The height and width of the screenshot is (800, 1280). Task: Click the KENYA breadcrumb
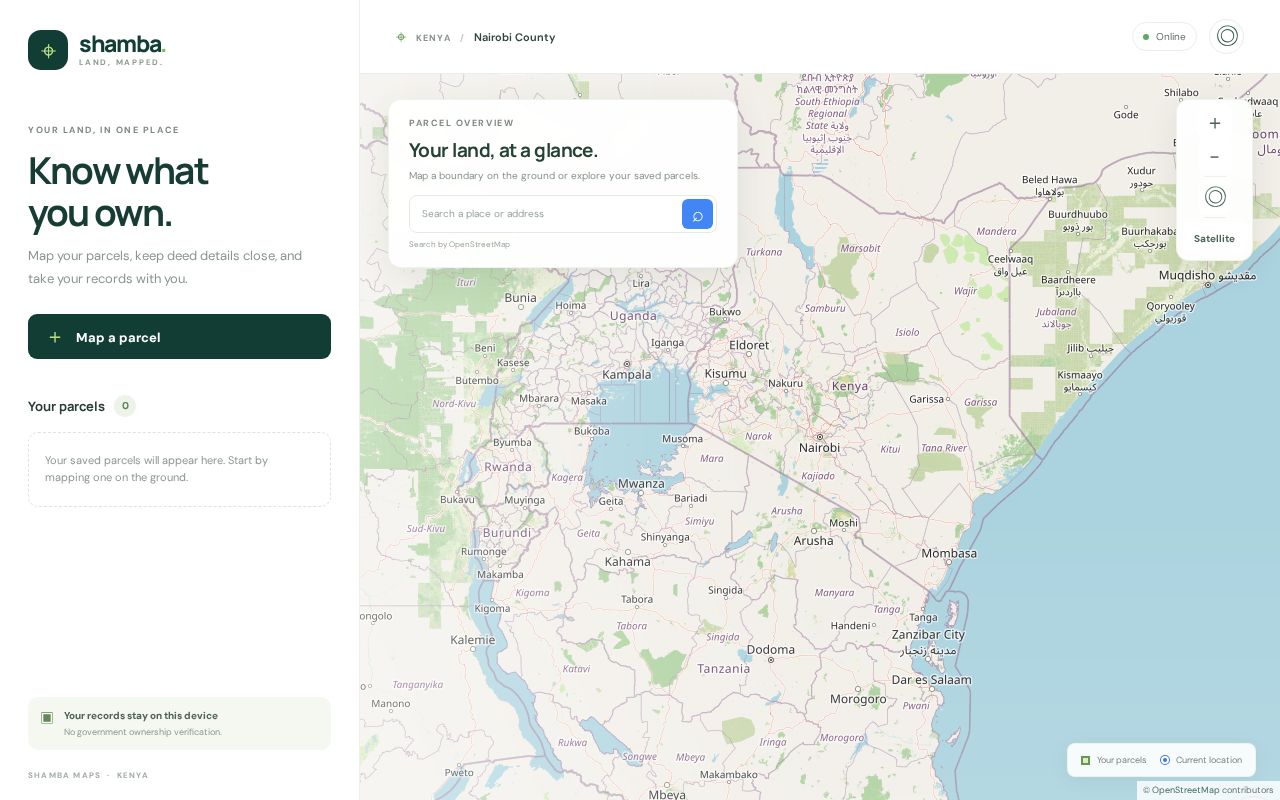pos(433,38)
